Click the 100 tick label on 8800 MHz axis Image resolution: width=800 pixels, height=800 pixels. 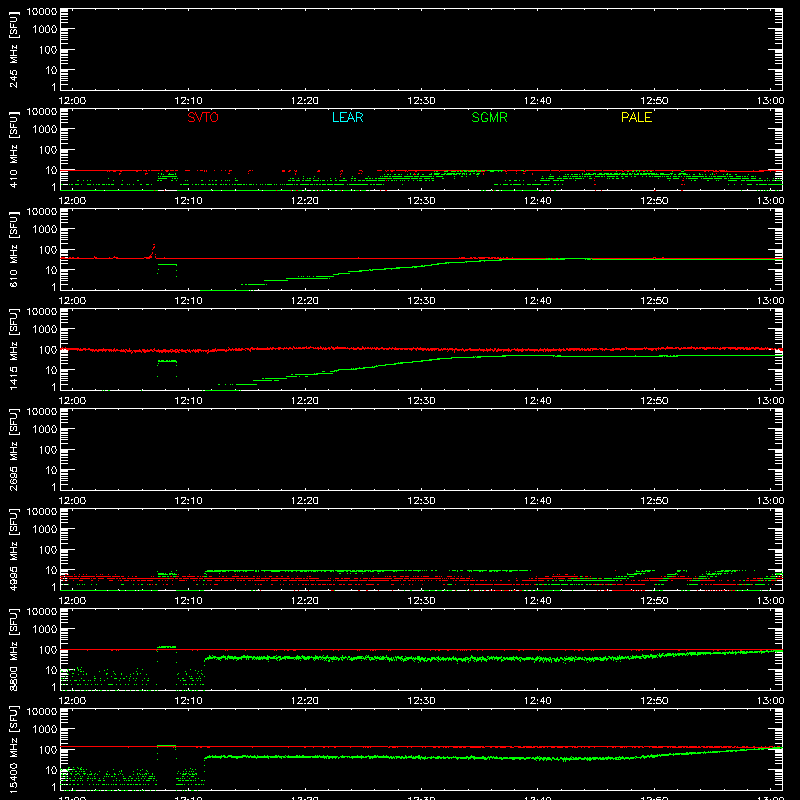coord(48,650)
